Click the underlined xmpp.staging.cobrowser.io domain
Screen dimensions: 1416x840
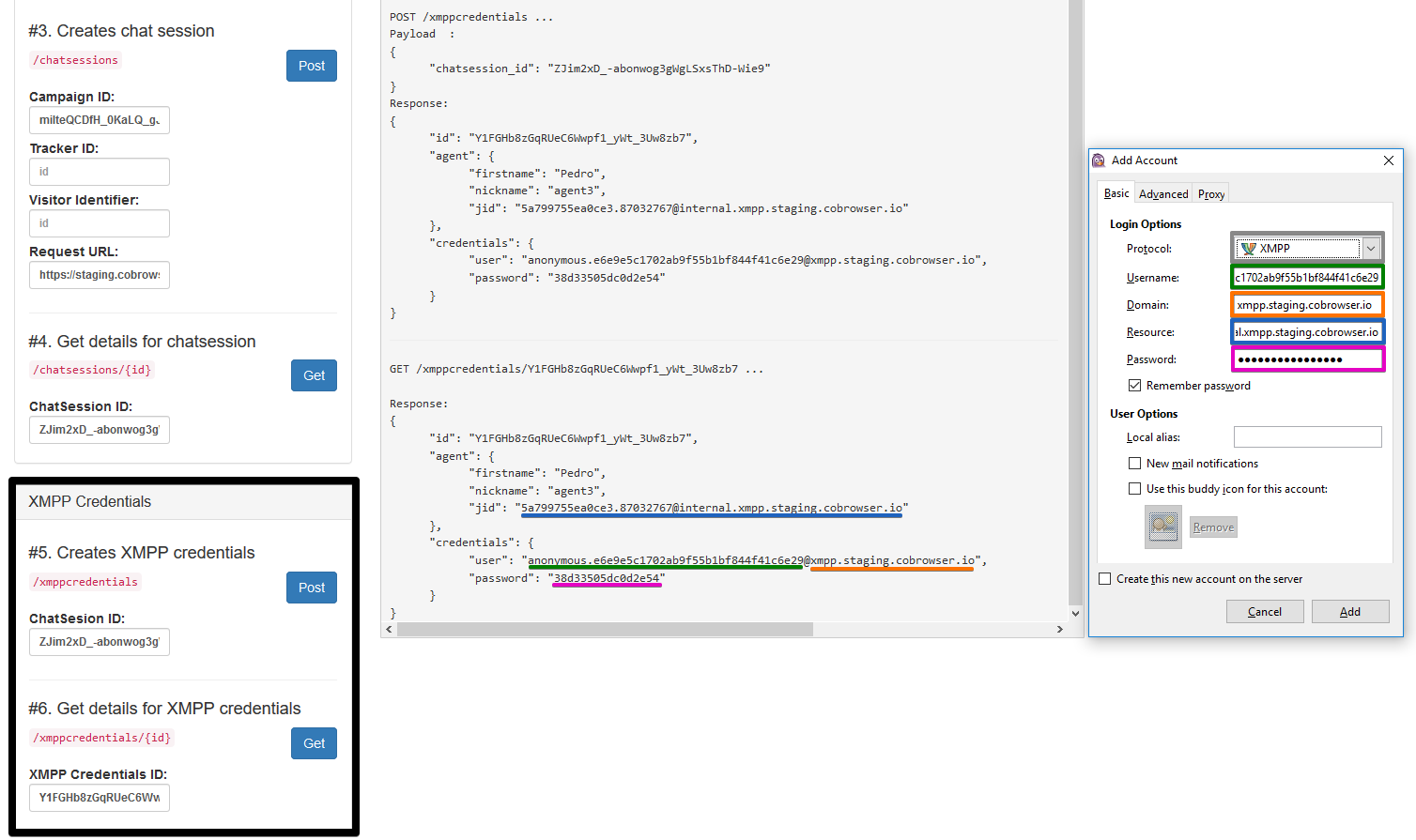893,560
